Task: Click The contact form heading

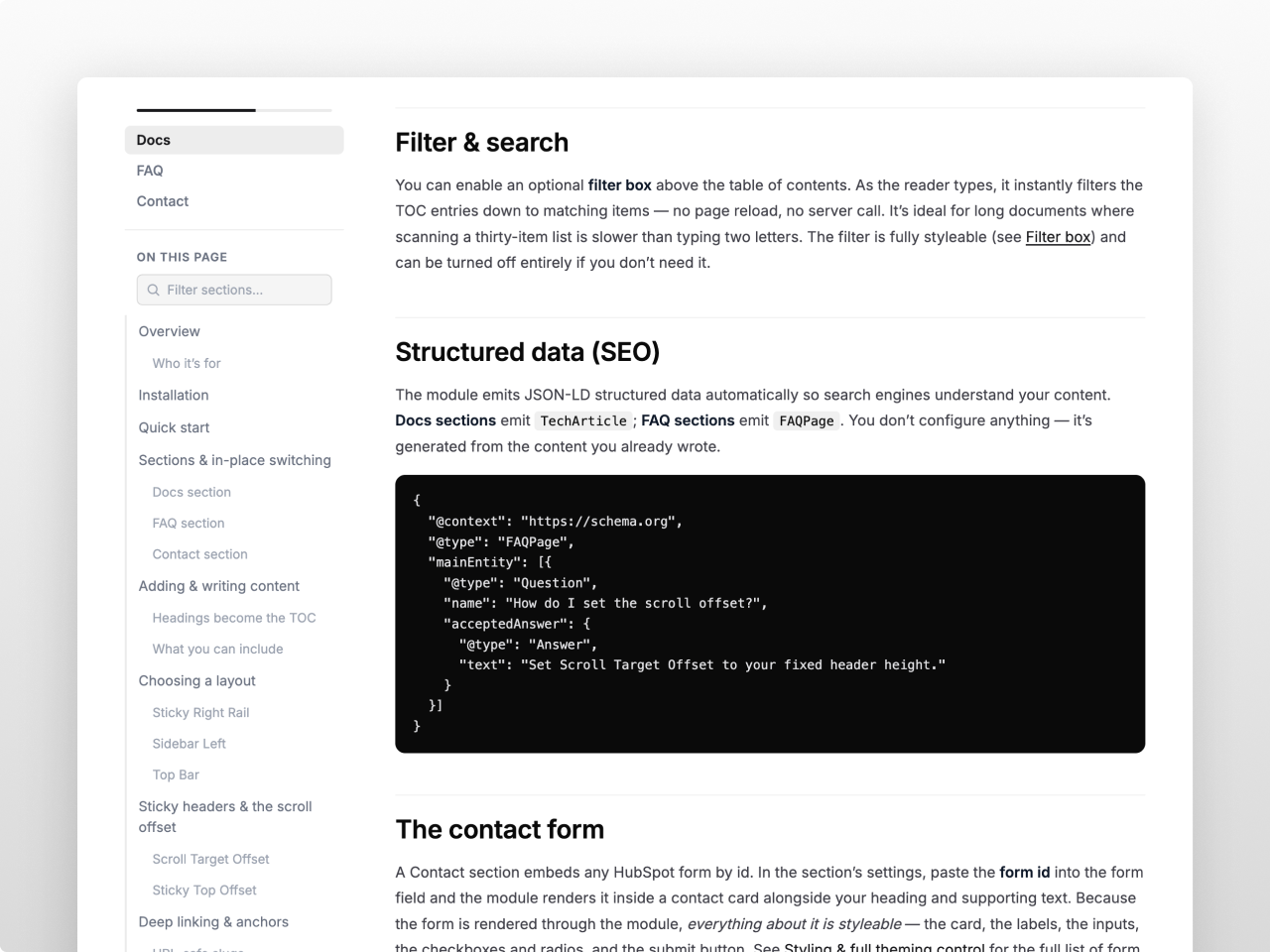Action: coord(500,829)
